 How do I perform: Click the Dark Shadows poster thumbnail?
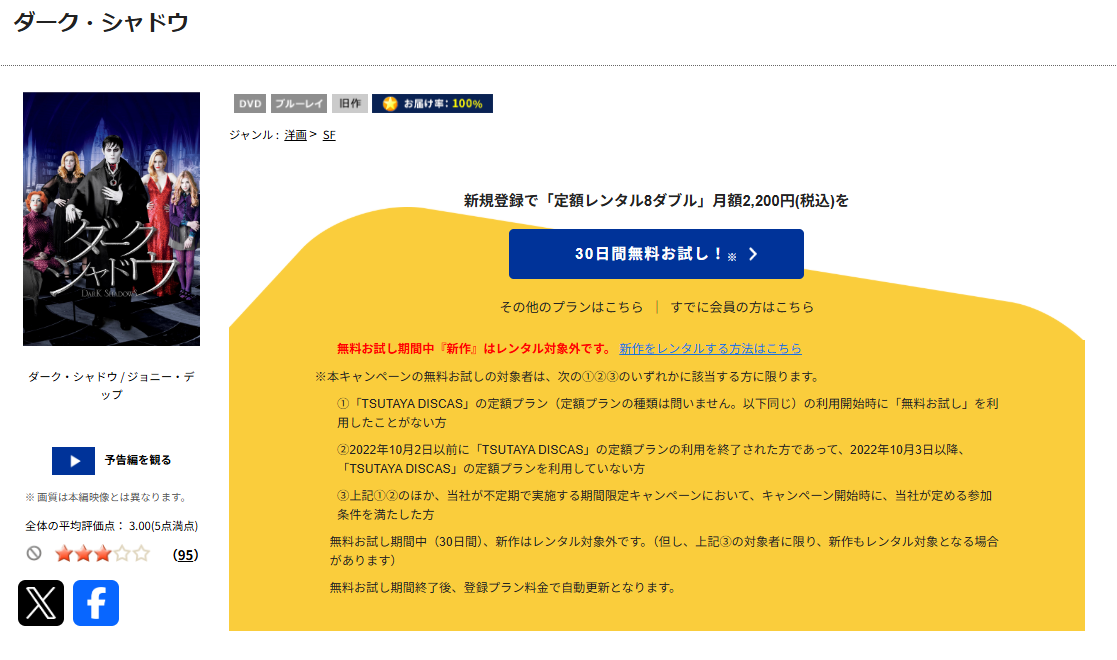(111, 219)
